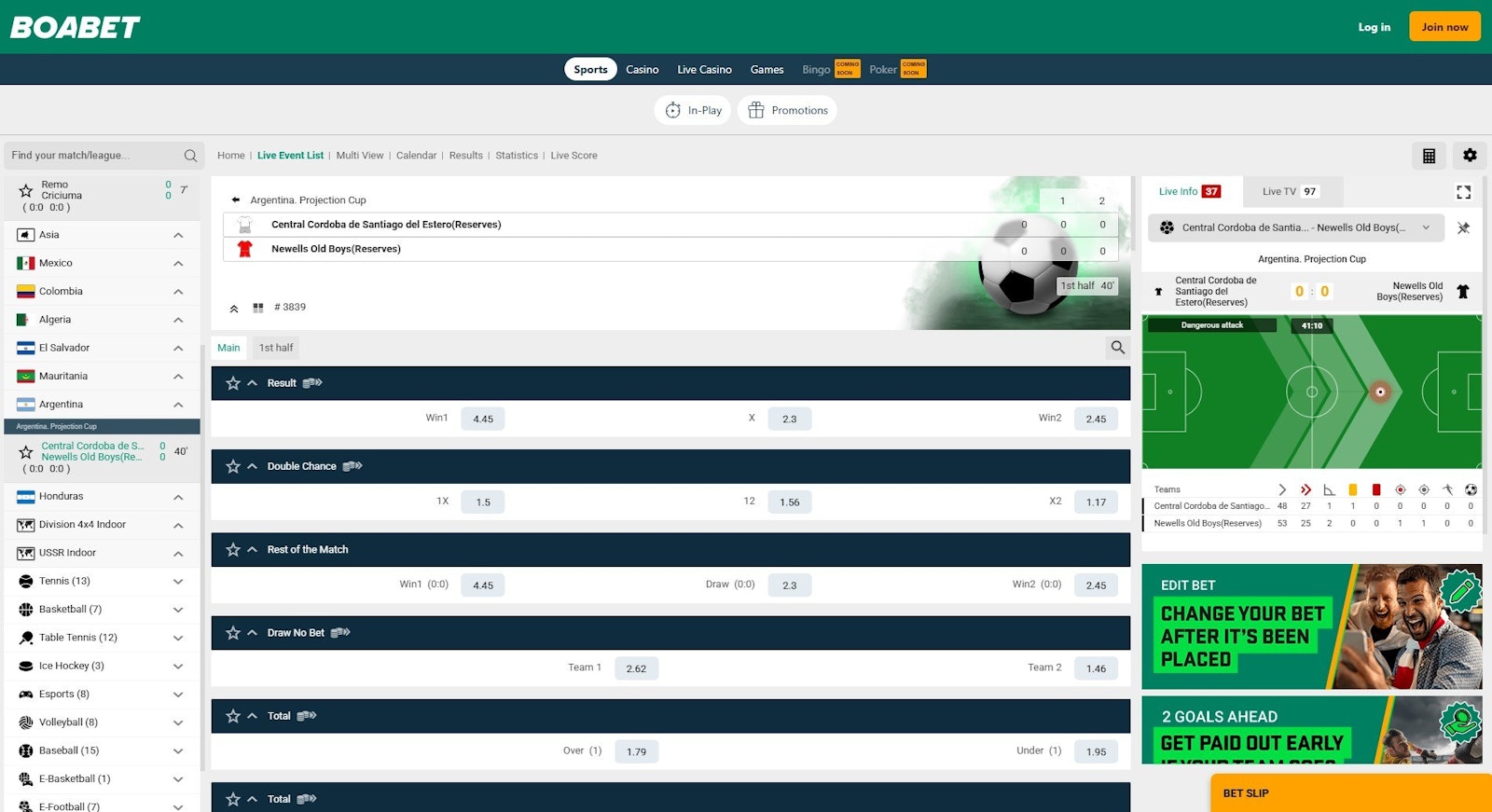Click the Esports gamepad icon

pyautogui.click(x=26, y=695)
